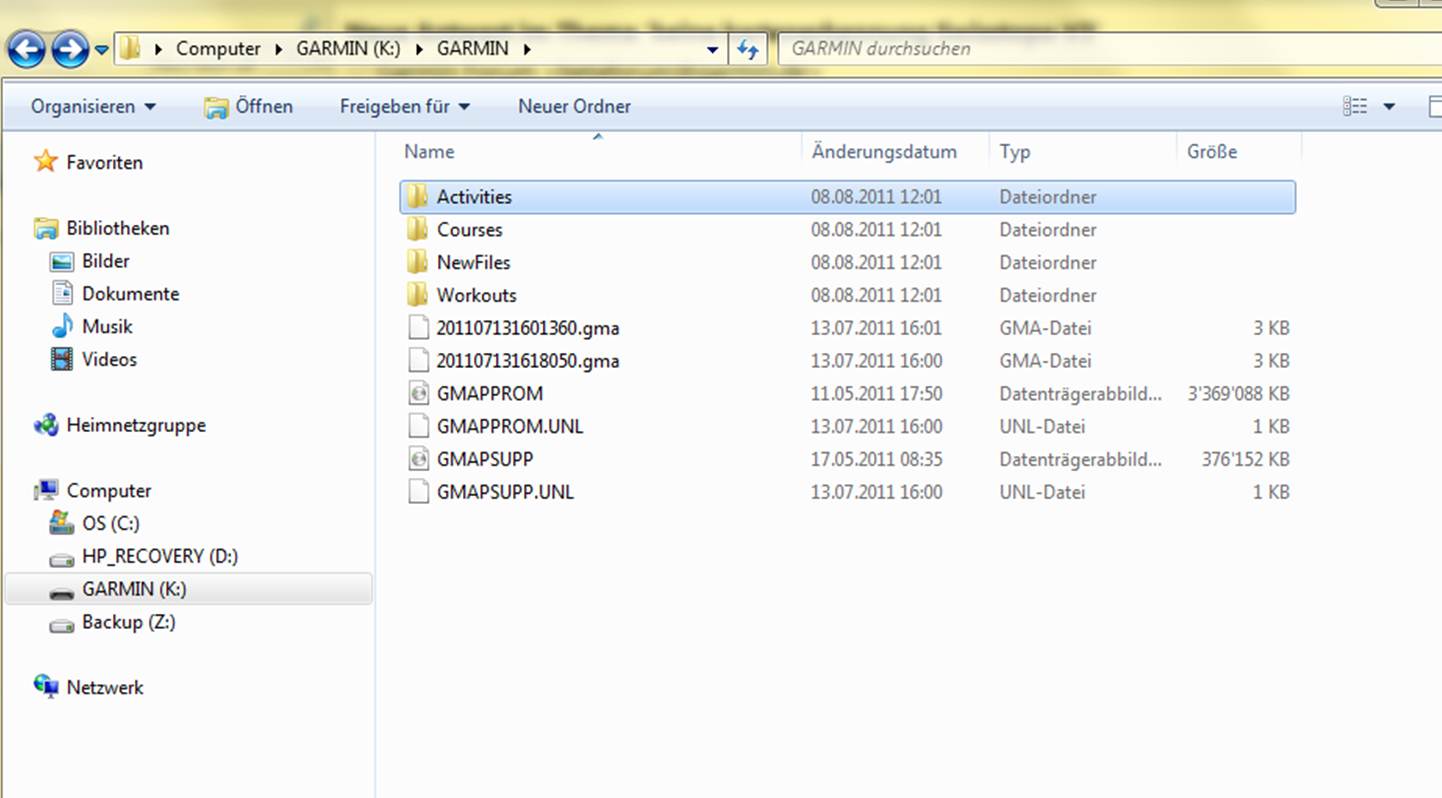Click the date of Courses folder row
1442x798 pixels.
(x=876, y=229)
